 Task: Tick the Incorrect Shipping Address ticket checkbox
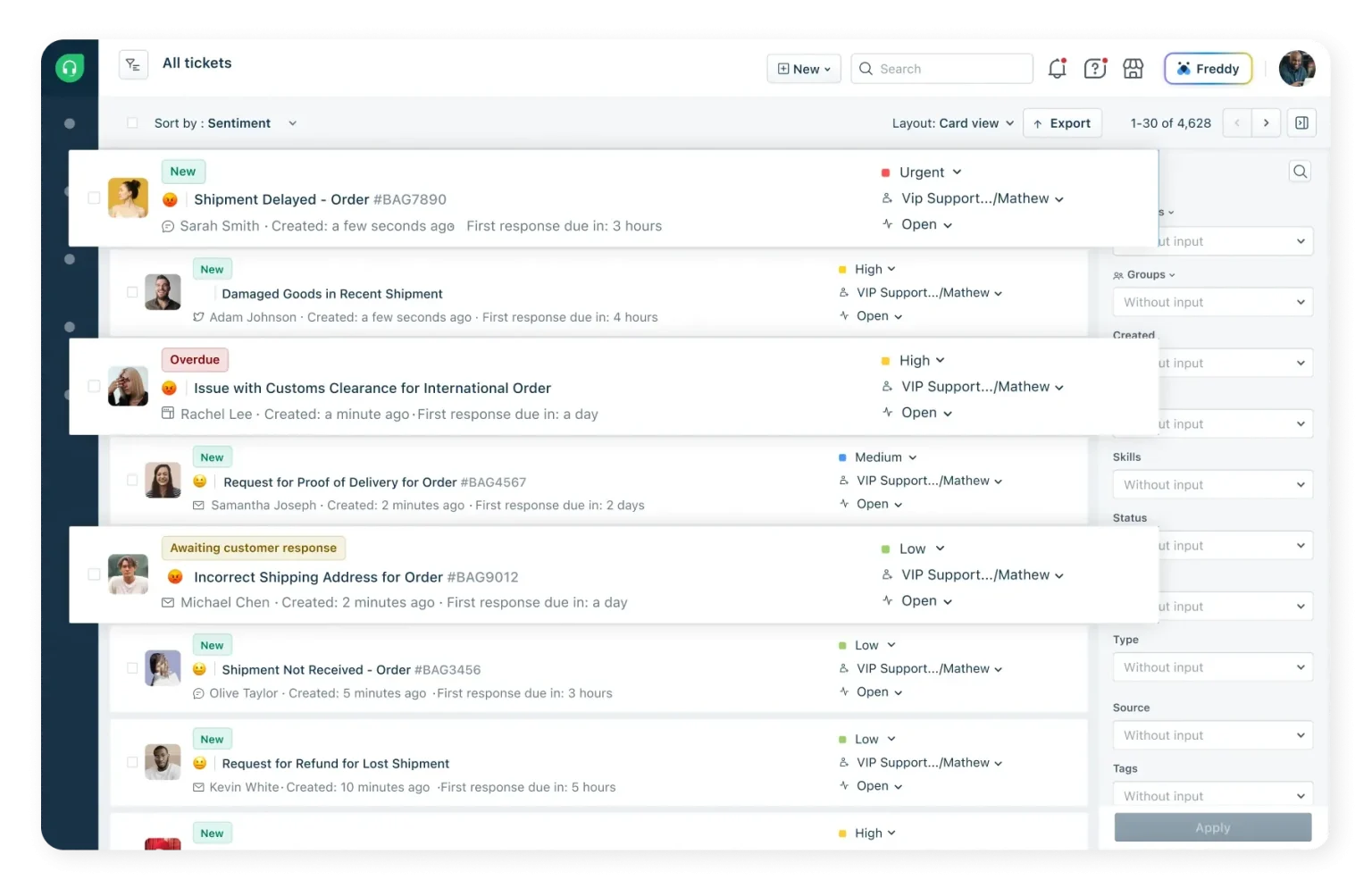(x=94, y=574)
